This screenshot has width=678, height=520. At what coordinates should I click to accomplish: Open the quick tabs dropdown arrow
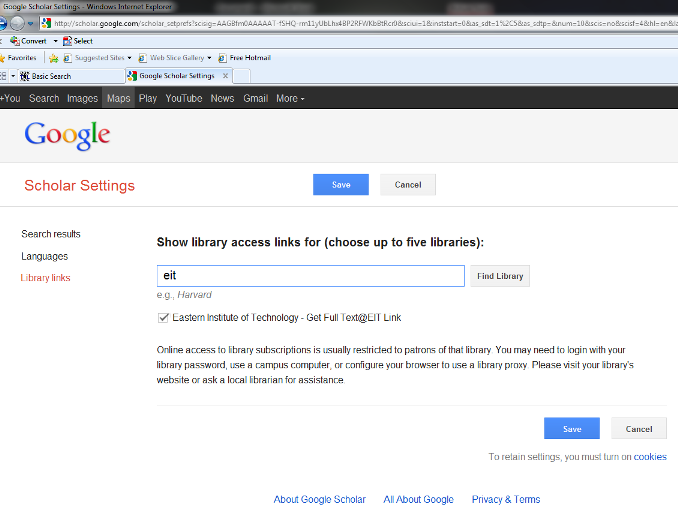coord(13,76)
